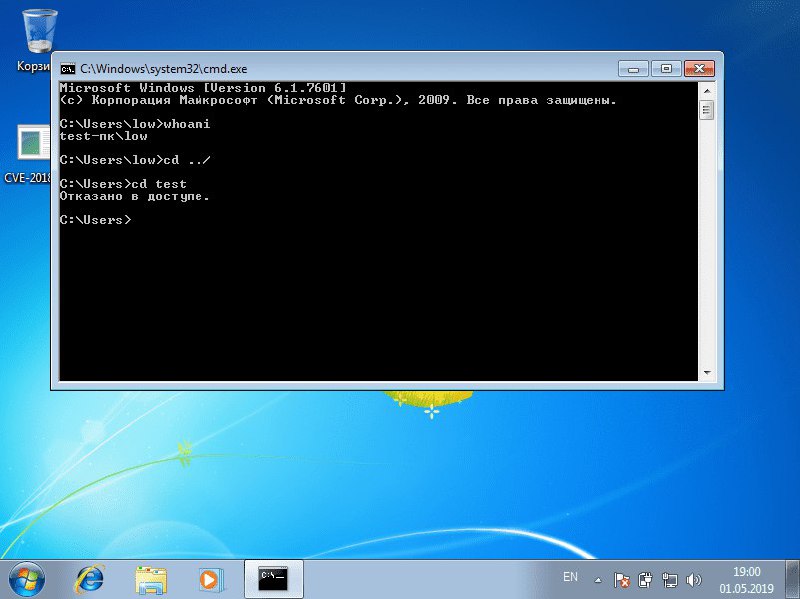Launch Internet Explorer from taskbar
800x599 pixels.
pos(90,580)
